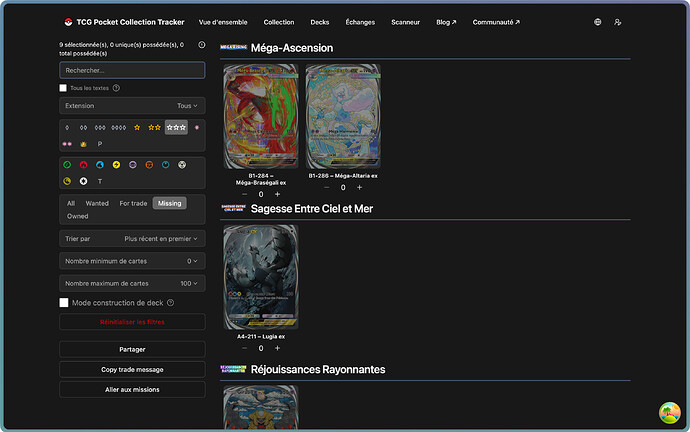Screen dimensions: 690x432
Task: Click the round island avatar badge
Action: pyautogui.click(x=670, y=413)
